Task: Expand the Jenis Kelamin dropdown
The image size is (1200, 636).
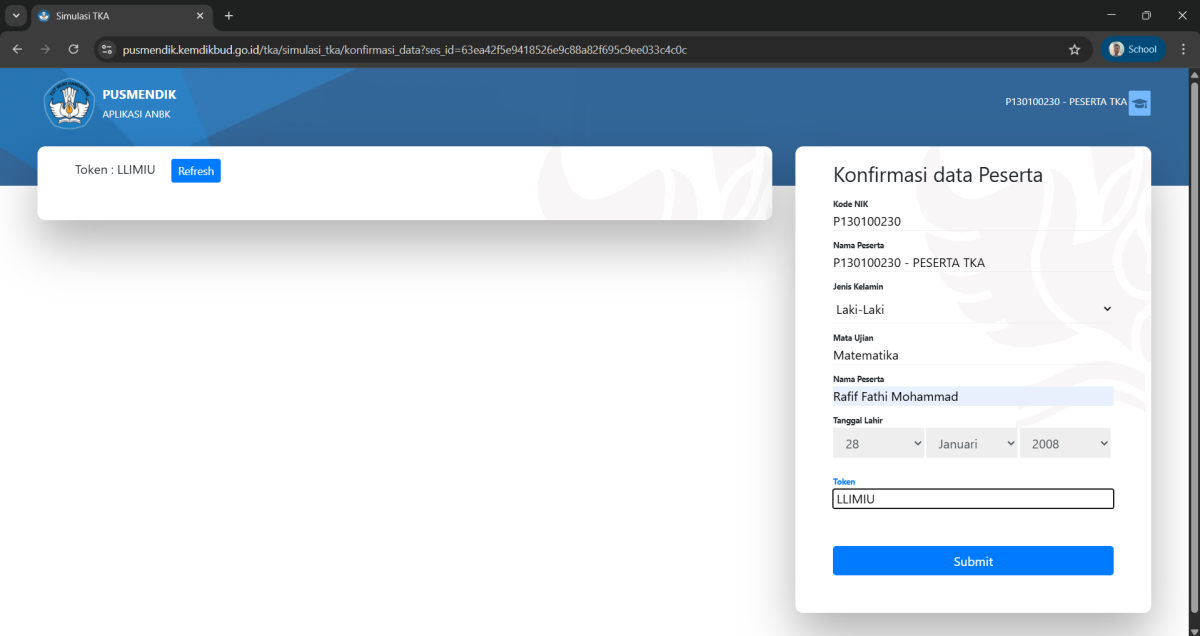Action: (x=972, y=309)
